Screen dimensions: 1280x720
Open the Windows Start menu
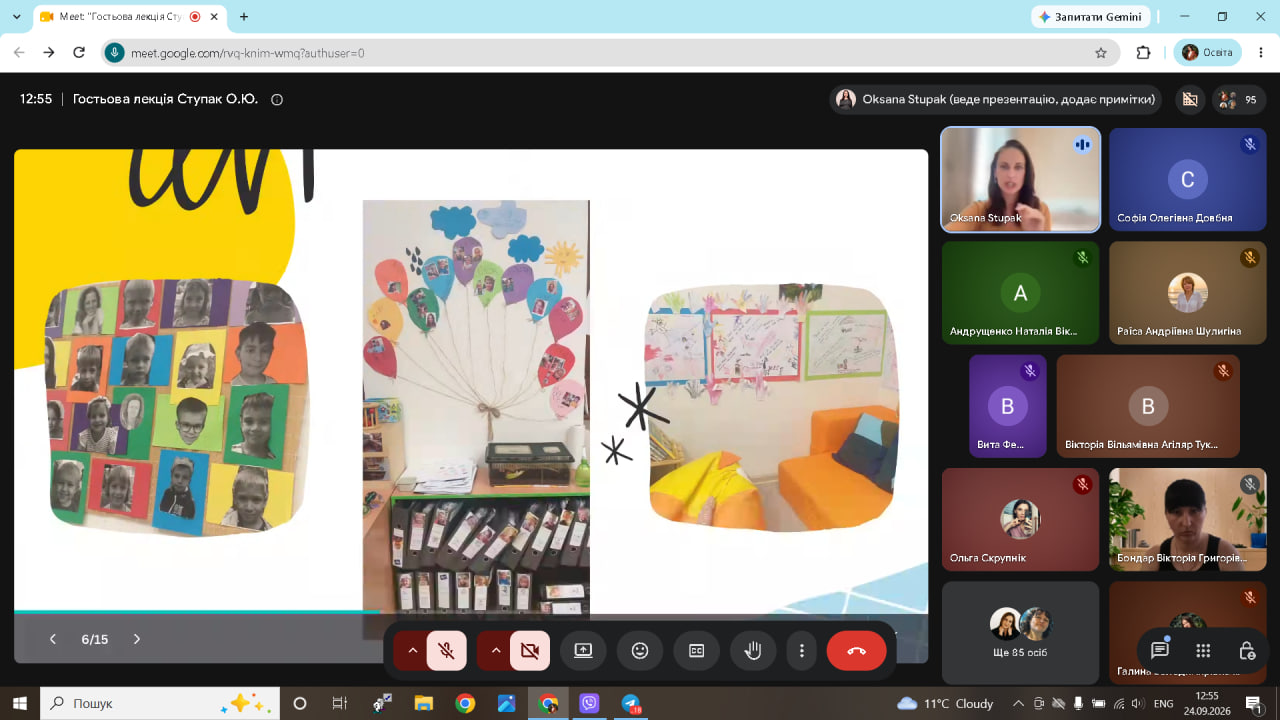point(20,703)
